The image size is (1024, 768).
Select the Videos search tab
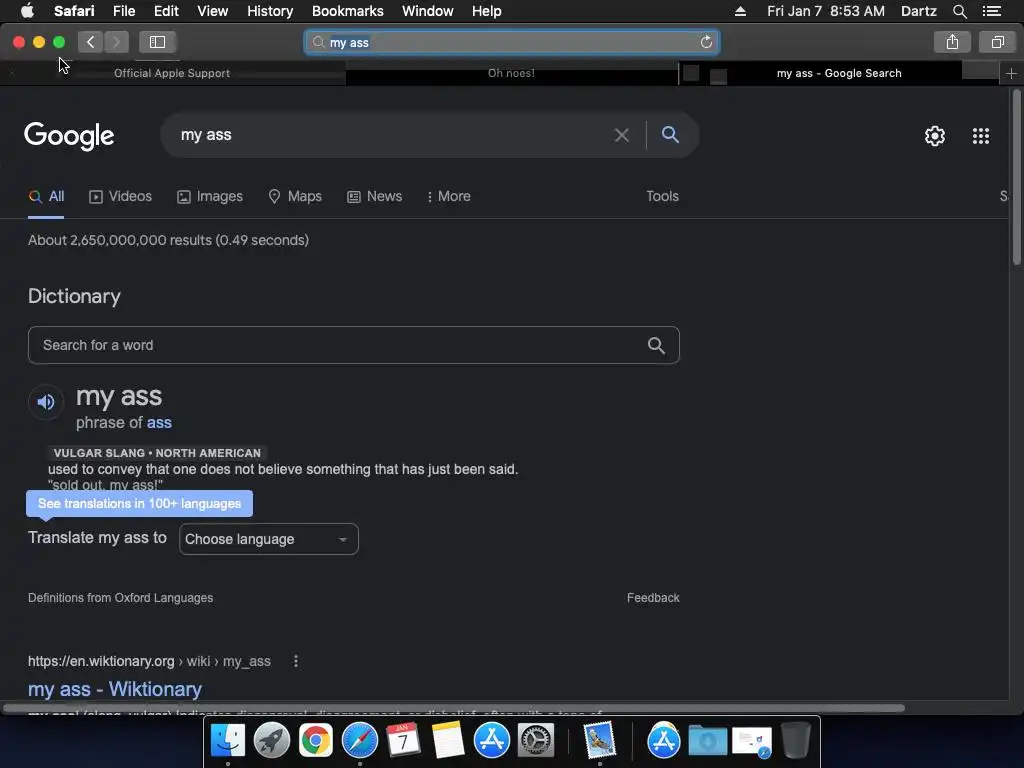click(x=121, y=196)
